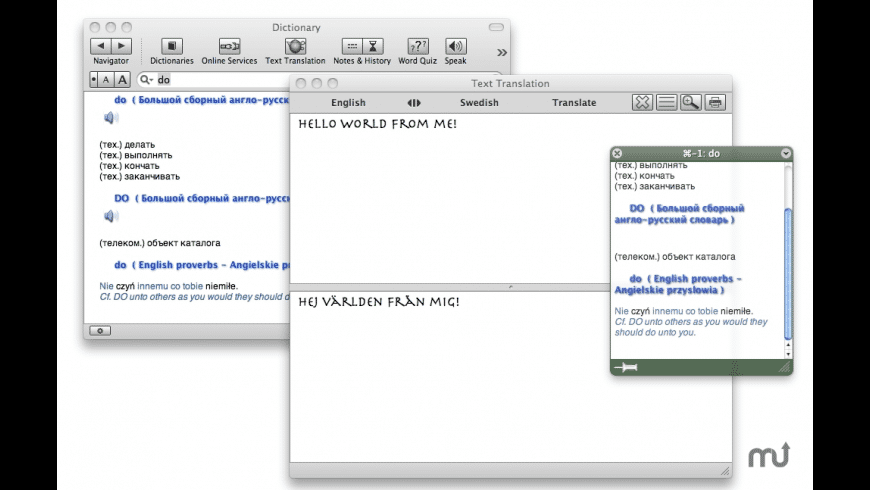Screen dimensions: 870x490
Task: Click translated text 'Hej världen från mig!'
Action: pyautogui.click(x=379, y=302)
